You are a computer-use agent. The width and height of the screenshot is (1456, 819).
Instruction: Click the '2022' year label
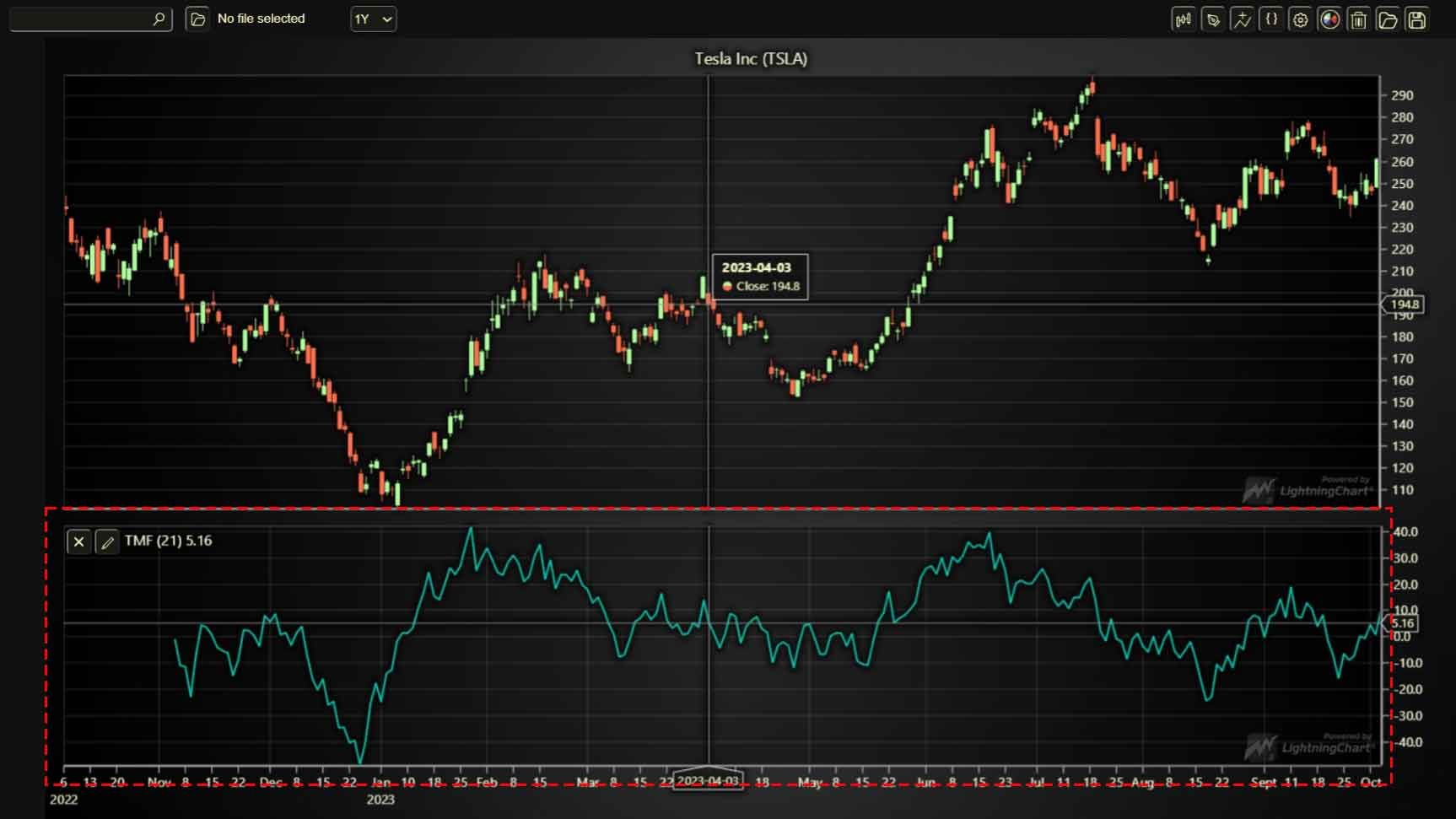coord(64,800)
